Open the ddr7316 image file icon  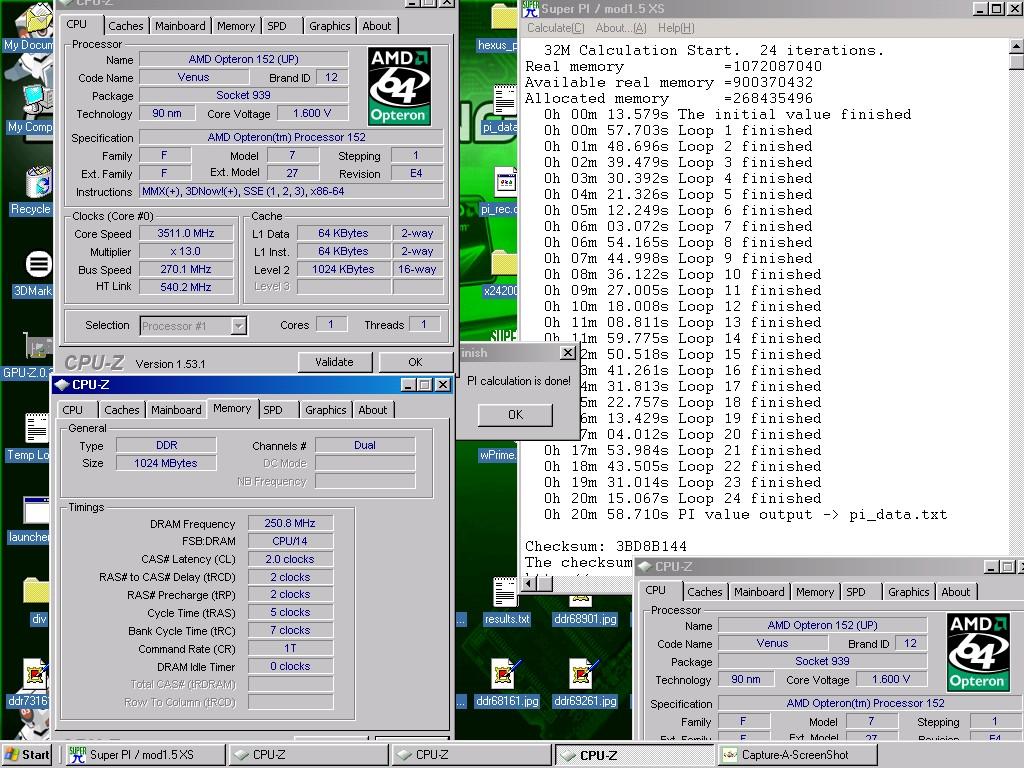point(35,675)
